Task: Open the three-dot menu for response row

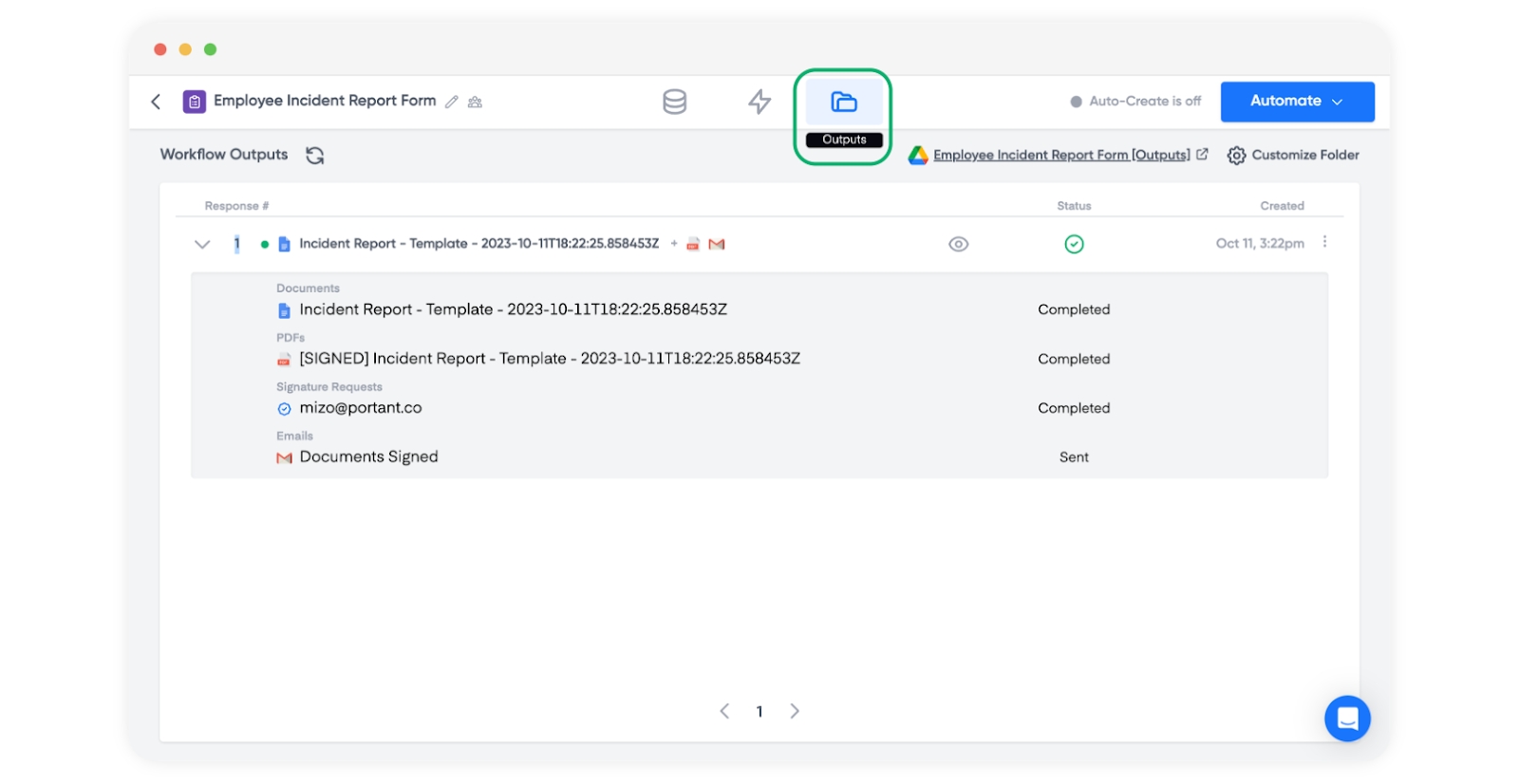Action: 1324,243
